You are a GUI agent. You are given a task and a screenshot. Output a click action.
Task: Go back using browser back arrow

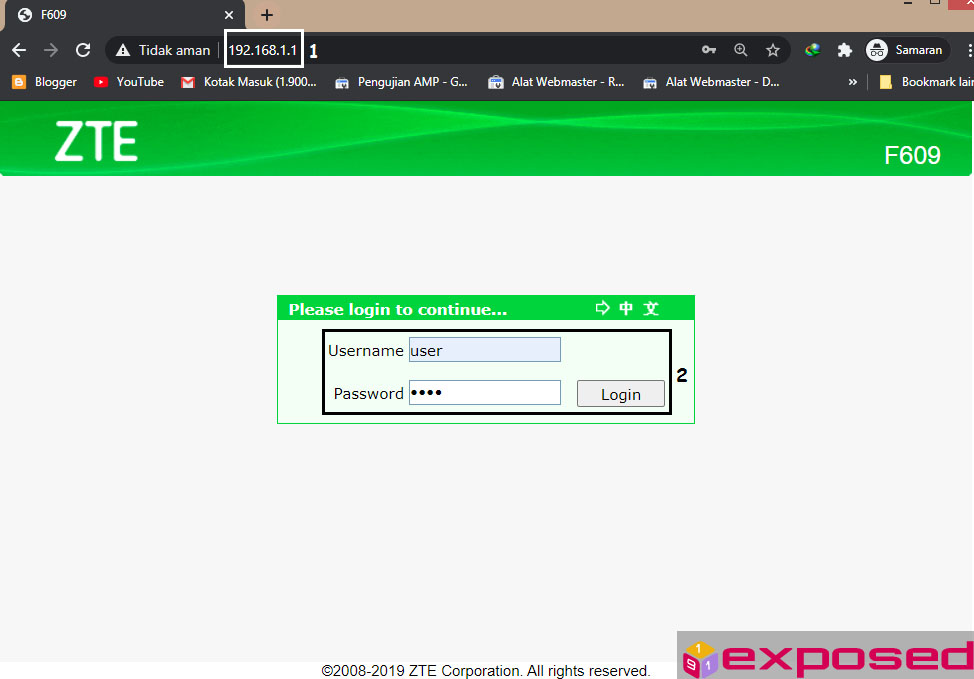click(19, 50)
